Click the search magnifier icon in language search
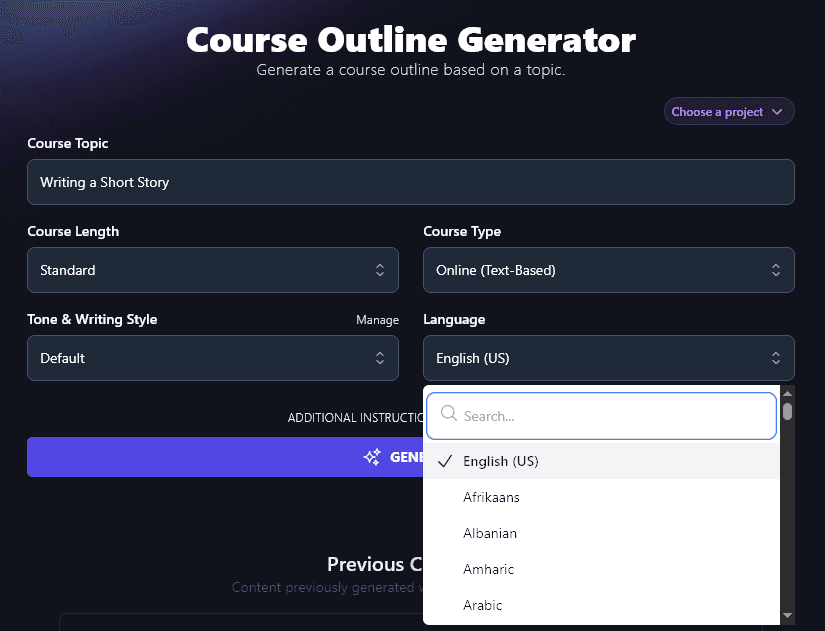 click(448, 414)
